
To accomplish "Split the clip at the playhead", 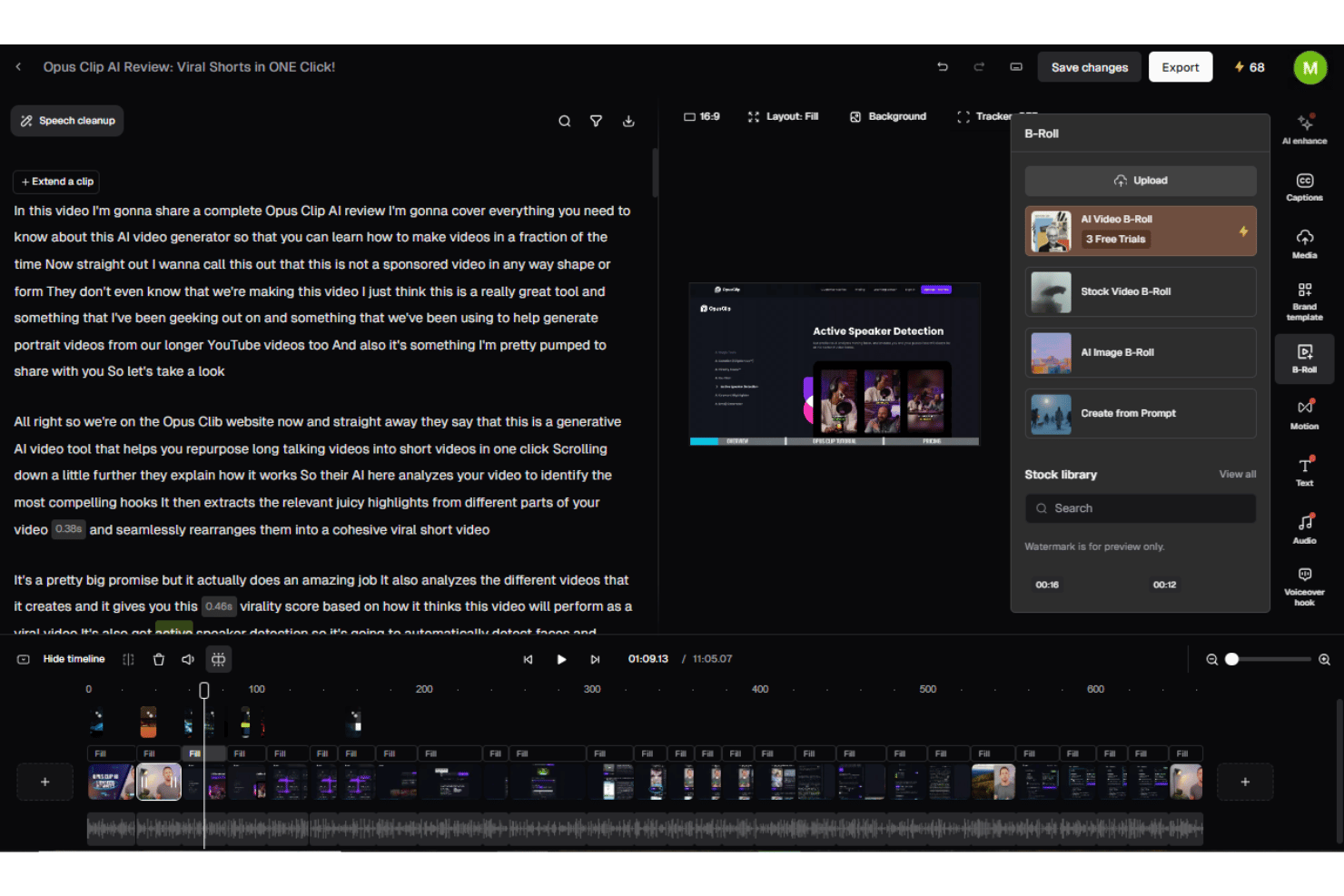I will [128, 660].
